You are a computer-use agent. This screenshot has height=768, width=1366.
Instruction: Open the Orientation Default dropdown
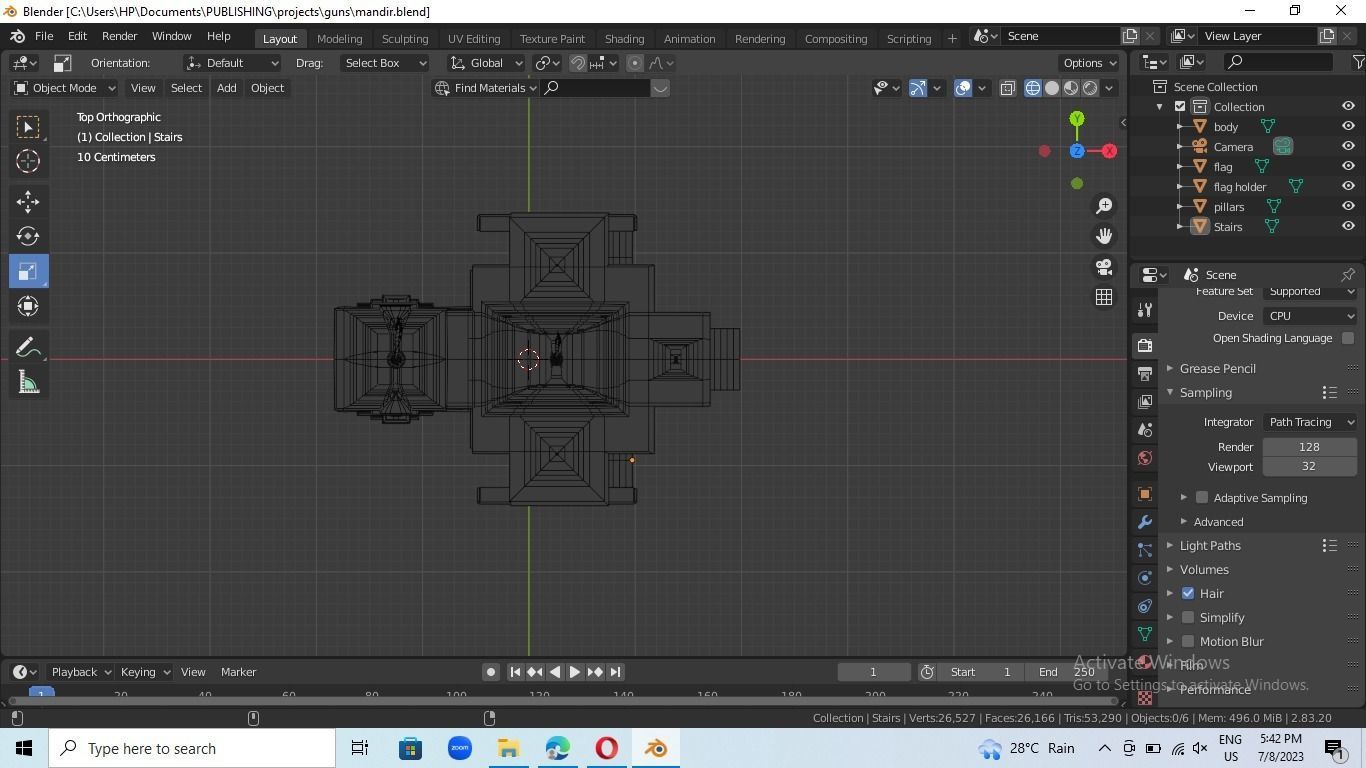[232, 63]
